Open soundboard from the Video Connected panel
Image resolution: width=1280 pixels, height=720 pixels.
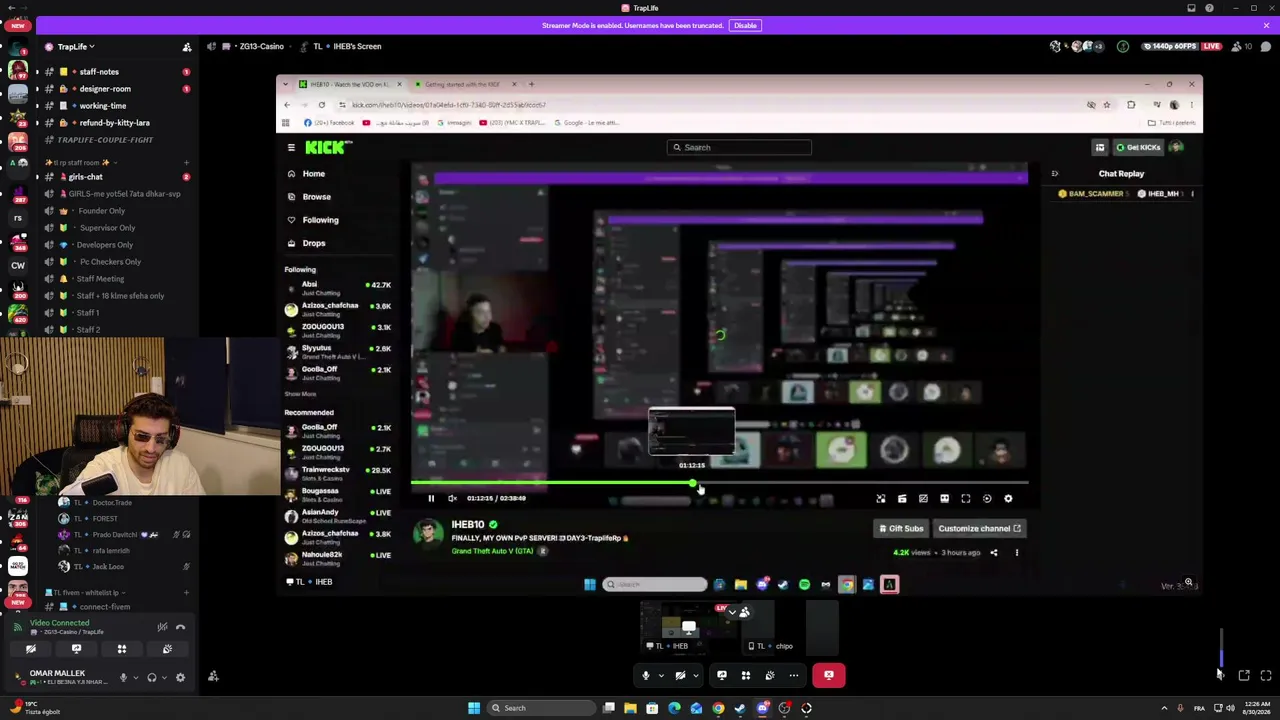coord(167,649)
